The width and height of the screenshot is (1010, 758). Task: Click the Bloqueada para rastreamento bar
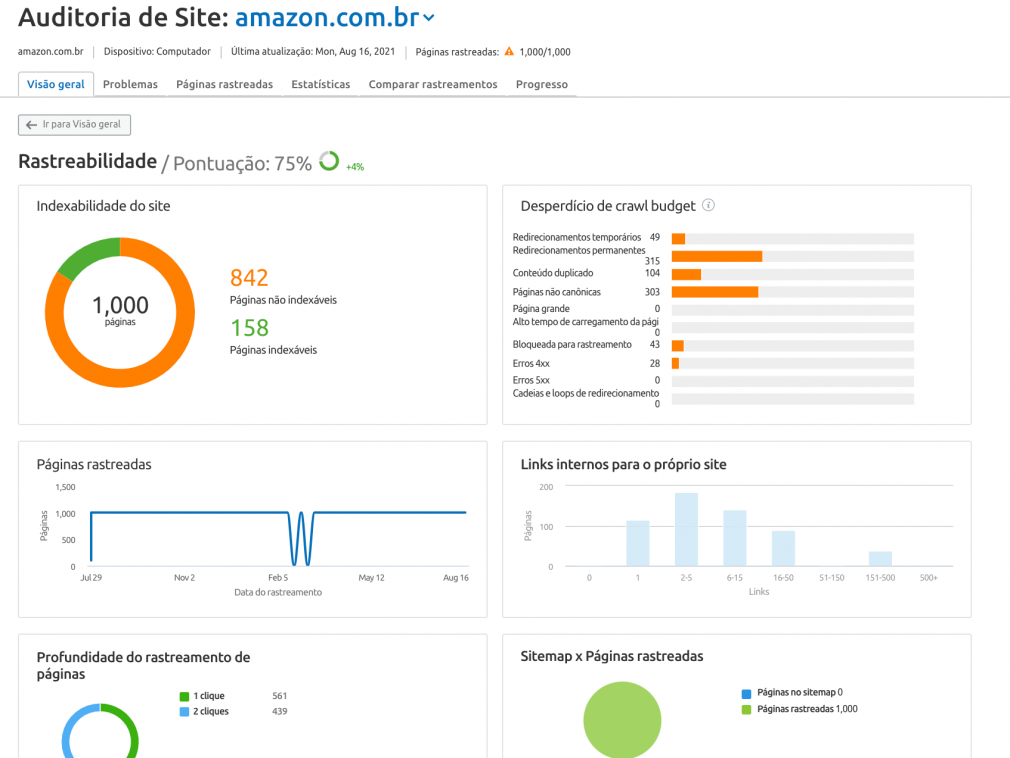(678, 346)
